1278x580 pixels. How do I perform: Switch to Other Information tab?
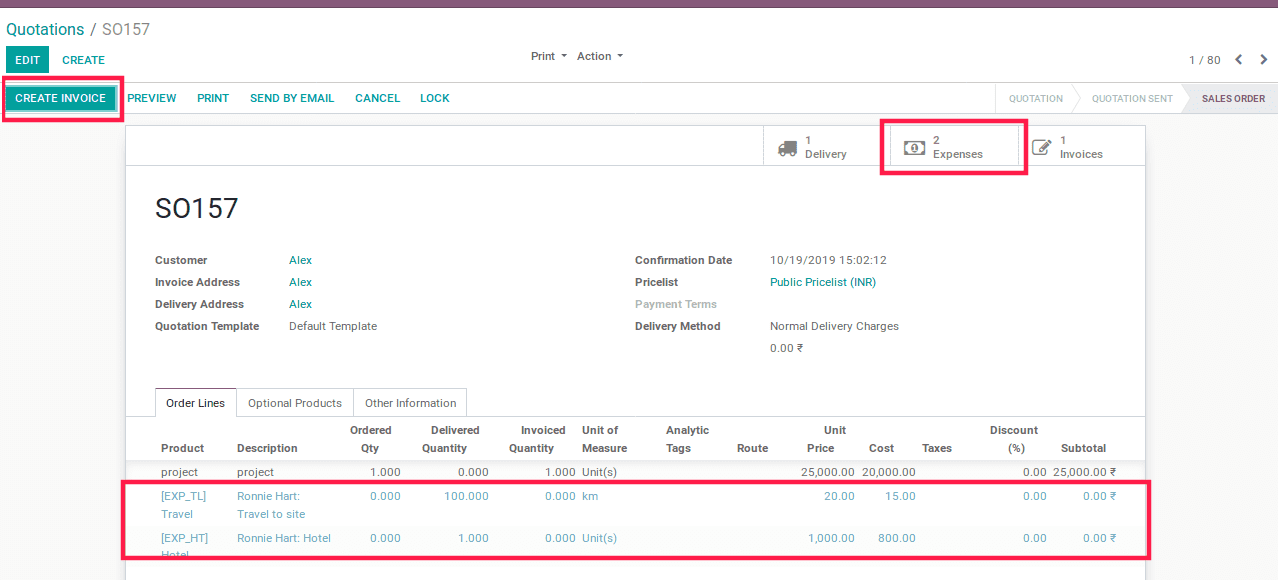pyautogui.click(x=410, y=403)
